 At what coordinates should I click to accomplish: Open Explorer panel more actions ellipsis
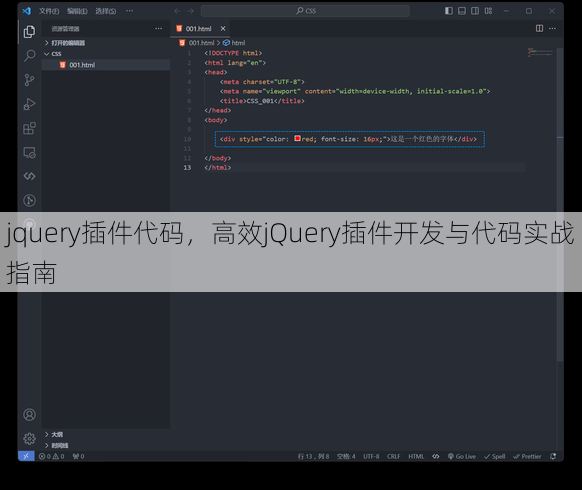coord(158,28)
